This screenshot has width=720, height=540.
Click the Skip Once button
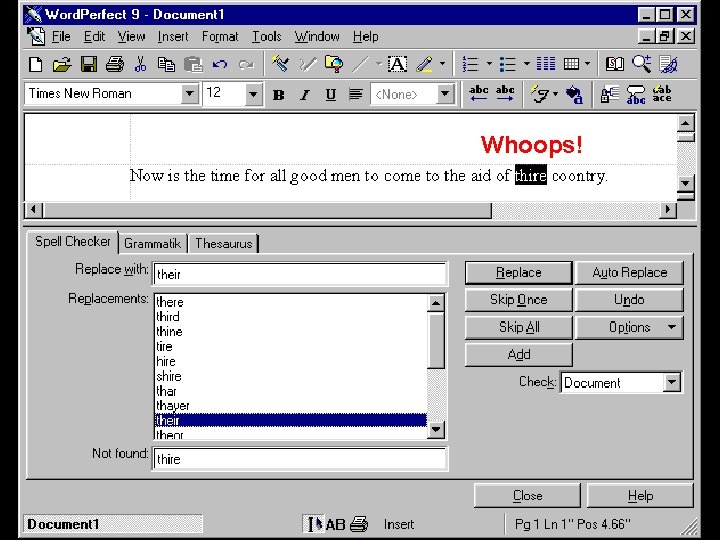[518, 300]
